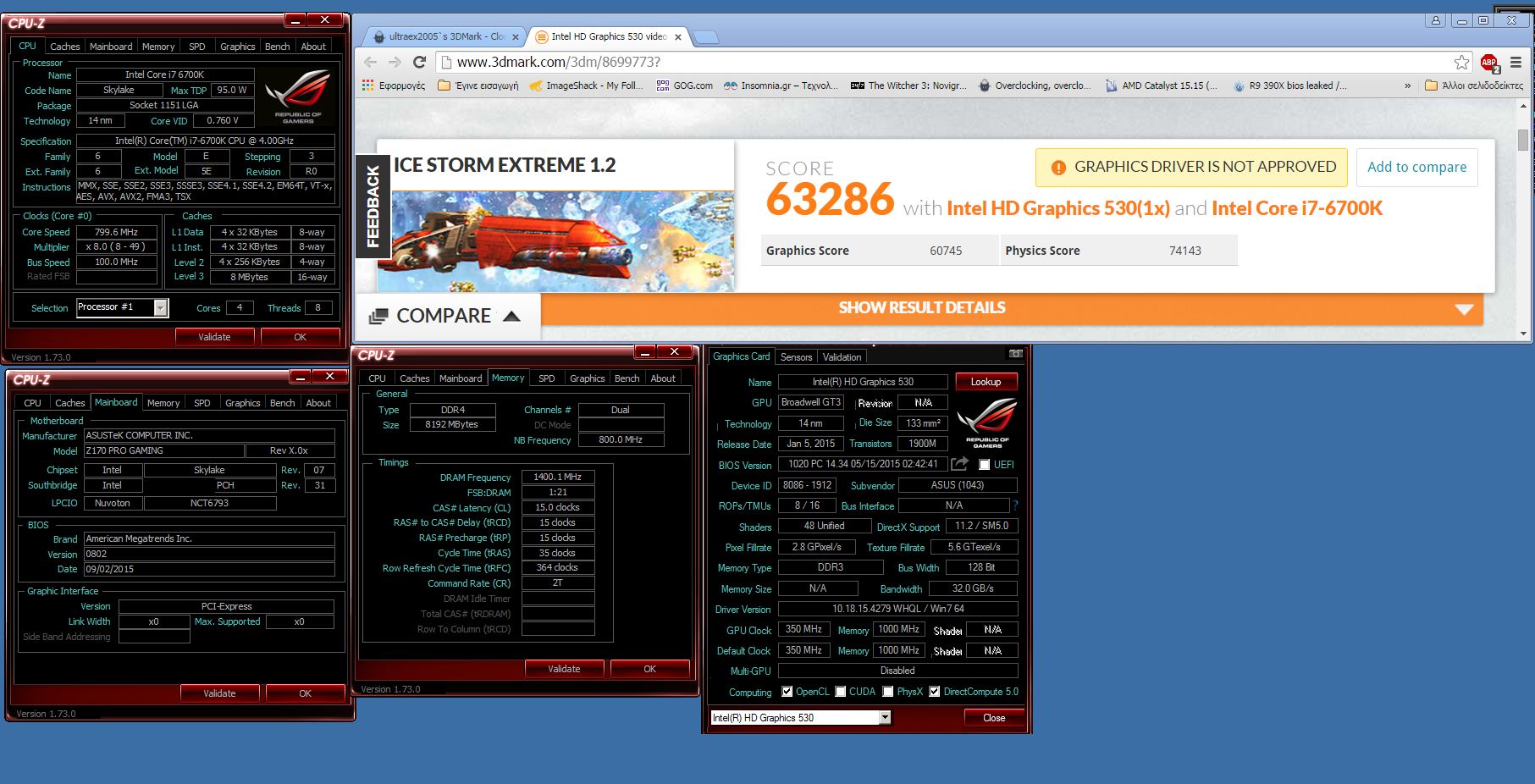Click the Intel Core i7-6700K link
Viewport: 1535px width, 784px height.
pos(1296,208)
